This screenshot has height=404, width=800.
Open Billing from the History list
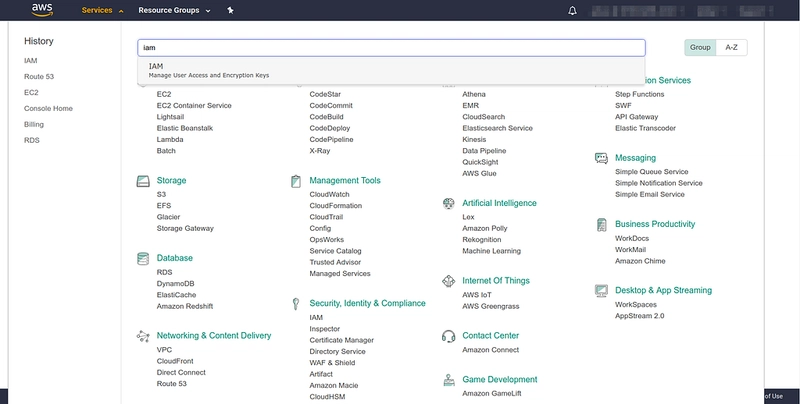[x=34, y=124]
